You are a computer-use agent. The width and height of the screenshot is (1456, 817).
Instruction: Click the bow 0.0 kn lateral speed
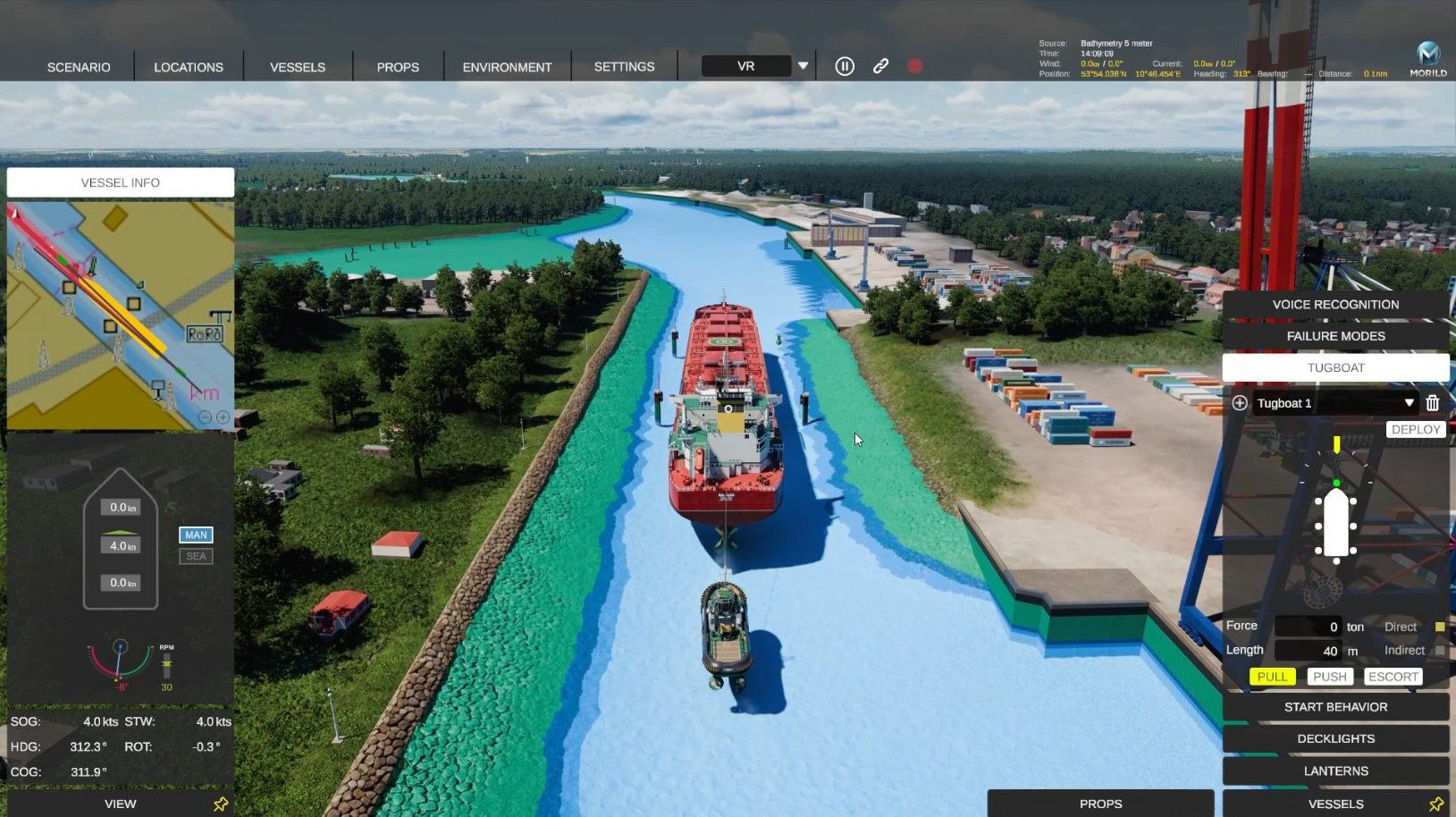(x=122, y=507)
